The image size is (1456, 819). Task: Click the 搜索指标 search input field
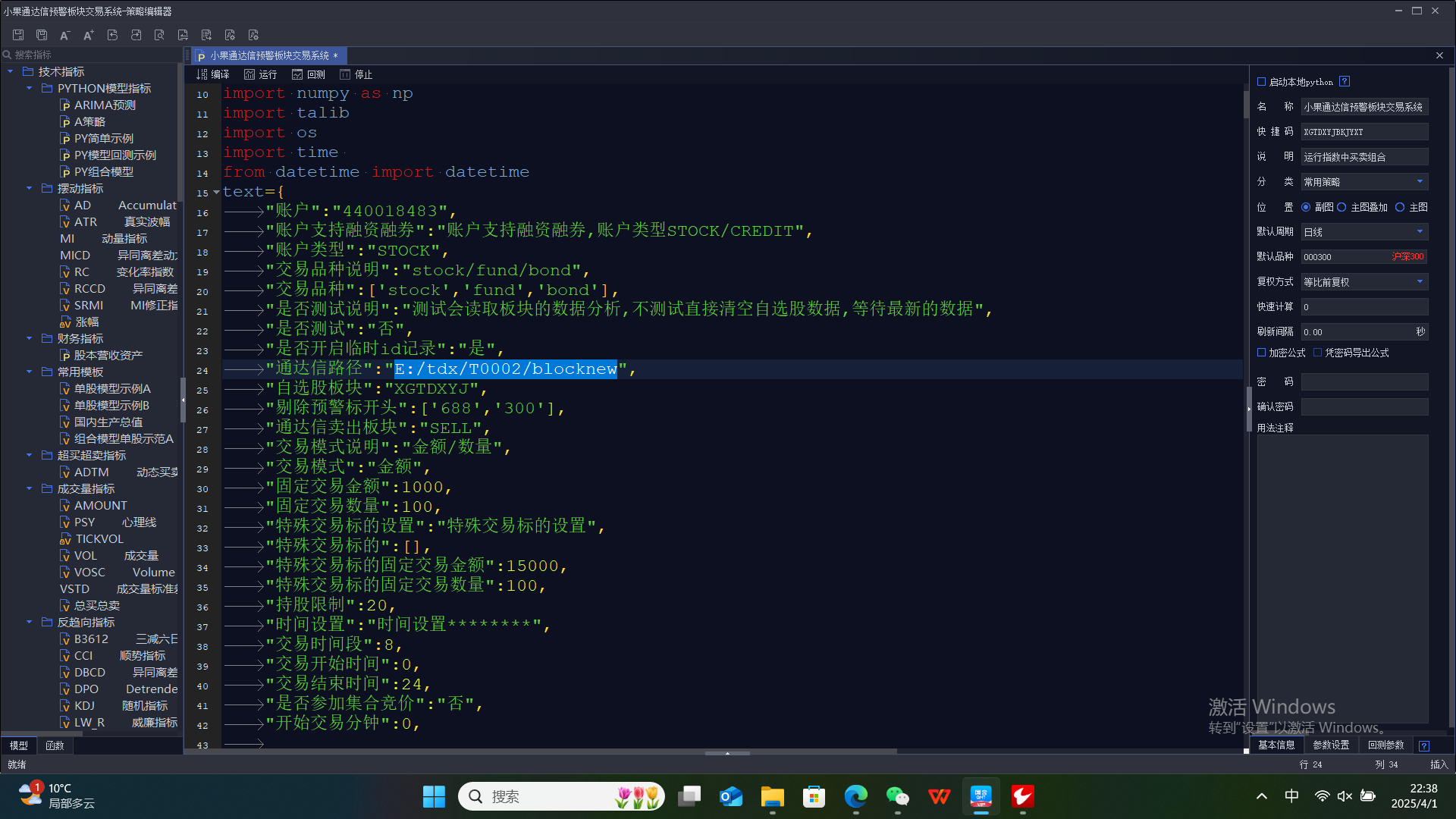coord(91,55)
